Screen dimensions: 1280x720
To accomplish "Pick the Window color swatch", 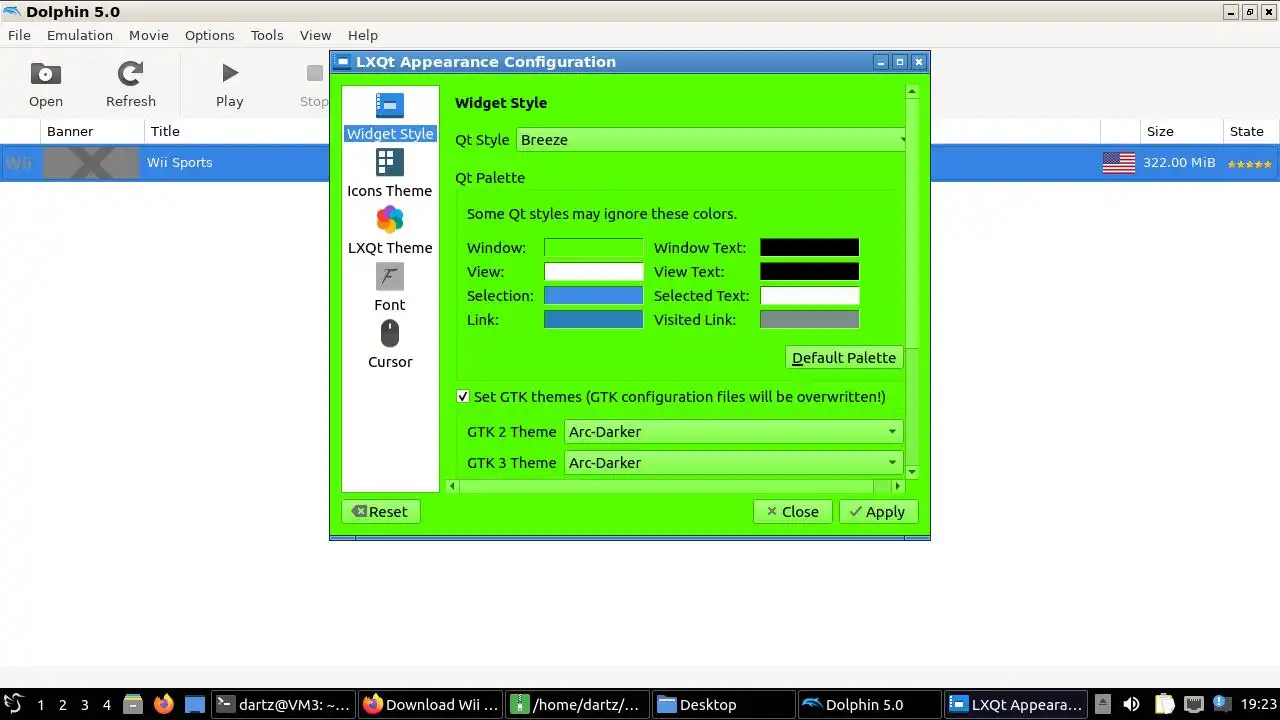I will [593, 248].
